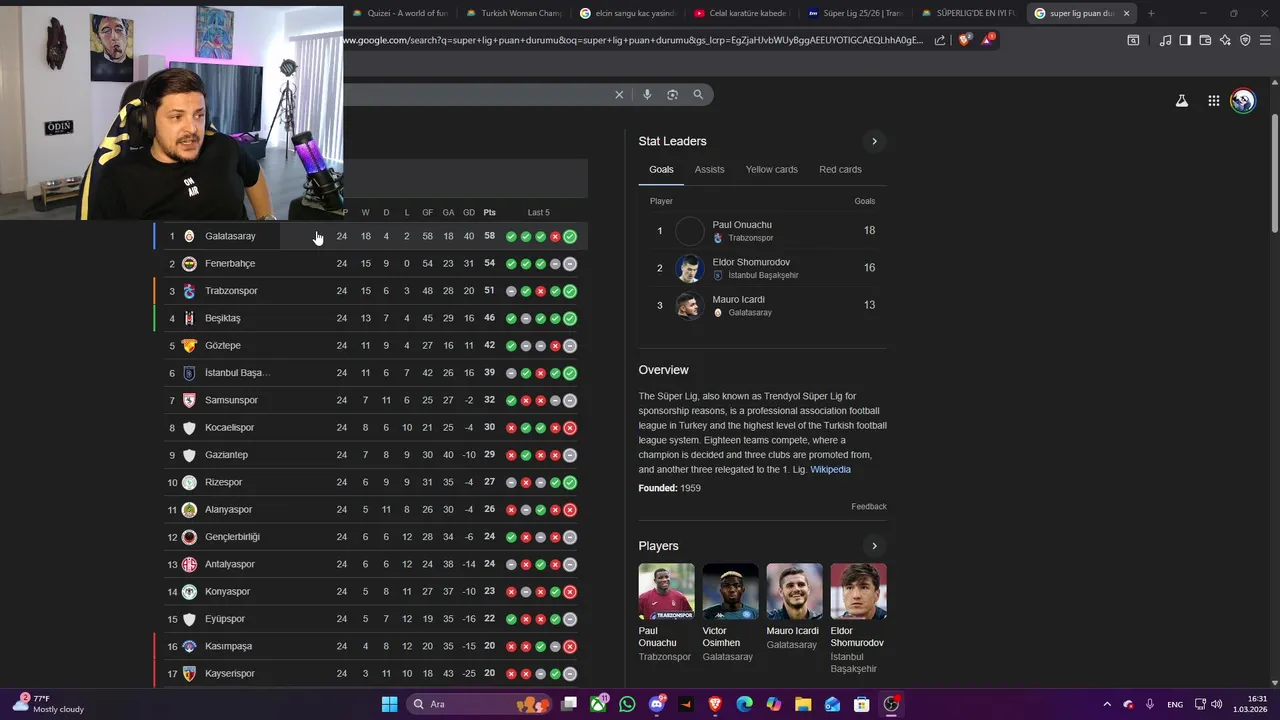Open Eldor Shomurodov in Stat Leaders list
1280x720 pixels.
(762, 268)
